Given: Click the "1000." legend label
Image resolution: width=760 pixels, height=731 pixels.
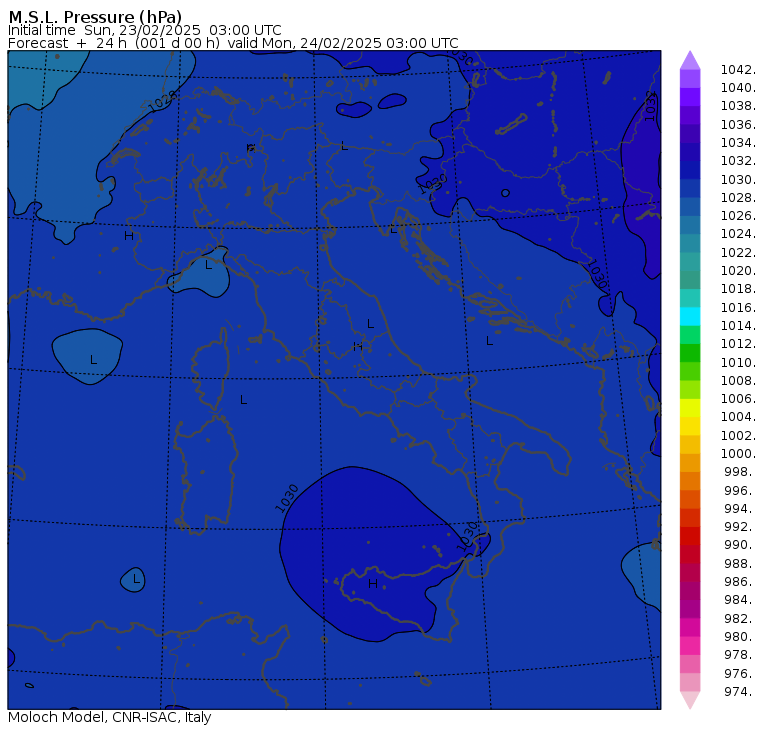Looking at the screenshot, I should pyautogui.click(x=738, y=454).
